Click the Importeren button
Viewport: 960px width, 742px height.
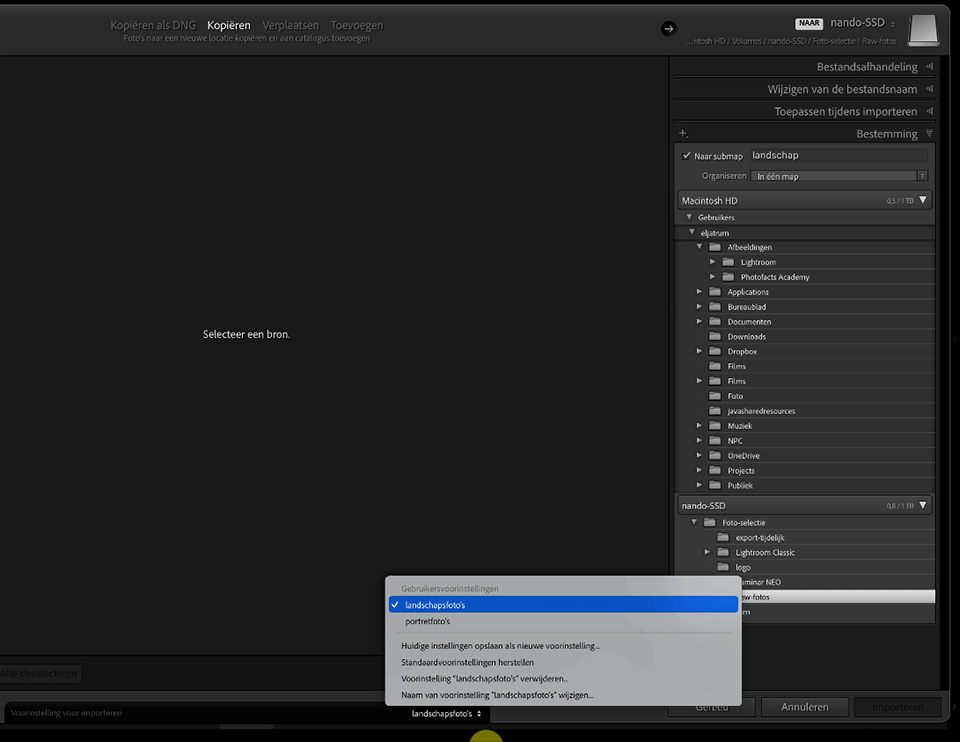tap(898, 707)
